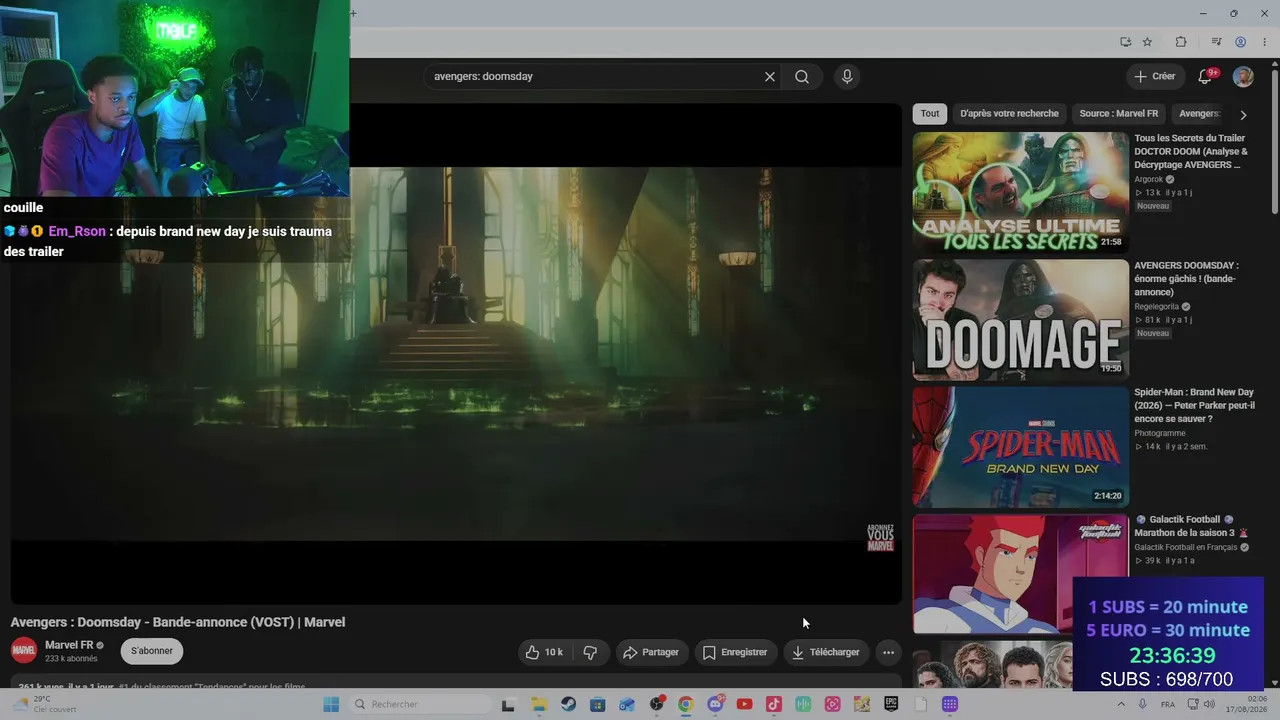The height and width of the screenshot is (720, 1280).
Task: Expand hidden system tray icons
Action: point(1120,704)
